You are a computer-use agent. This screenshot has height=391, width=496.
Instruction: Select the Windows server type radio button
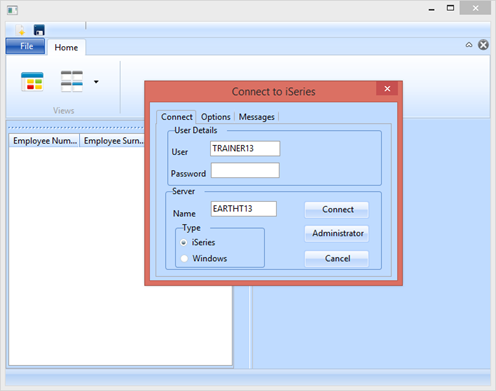pyautogui.click(x=184, y=258)
